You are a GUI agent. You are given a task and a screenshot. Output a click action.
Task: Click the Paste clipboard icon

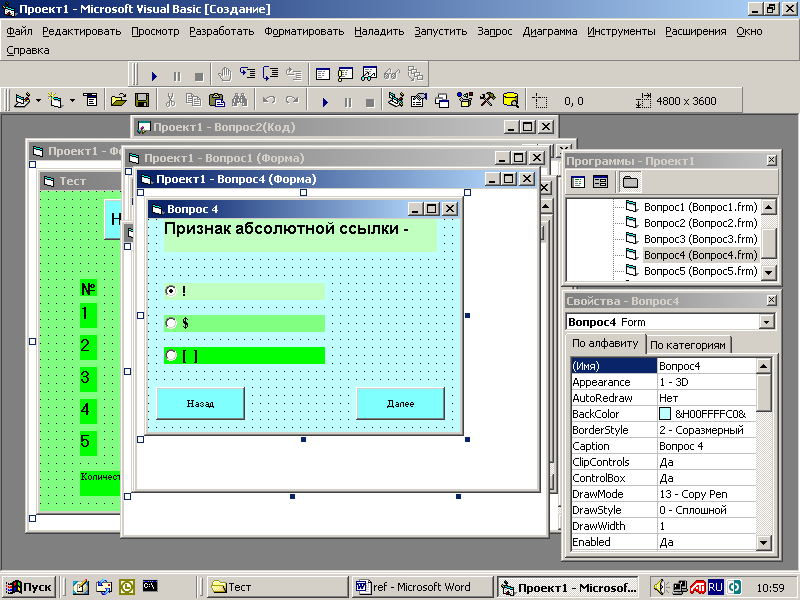[217, 100]
